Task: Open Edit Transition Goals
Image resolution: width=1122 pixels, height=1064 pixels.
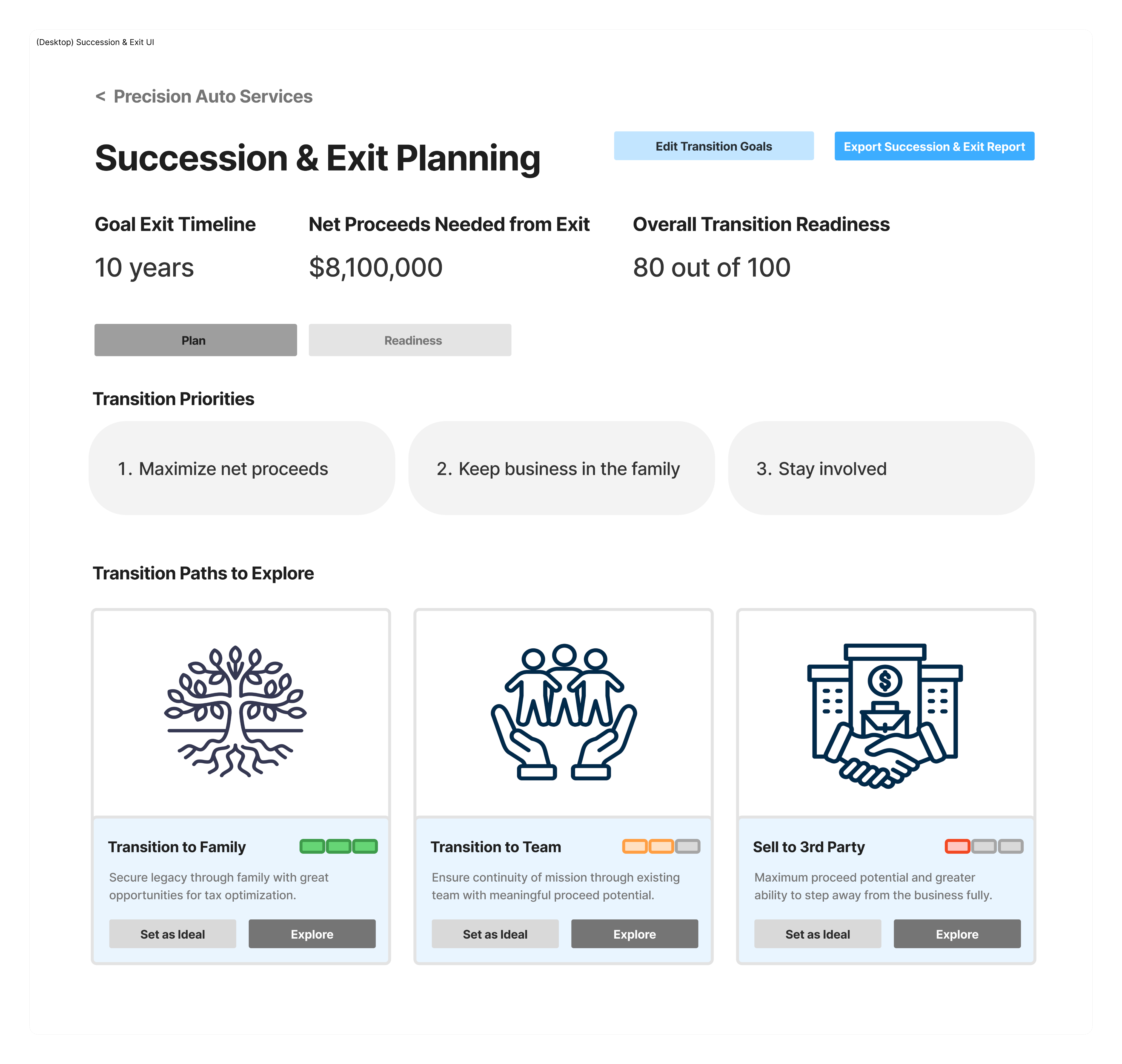Action: click(x=713, y=146)
